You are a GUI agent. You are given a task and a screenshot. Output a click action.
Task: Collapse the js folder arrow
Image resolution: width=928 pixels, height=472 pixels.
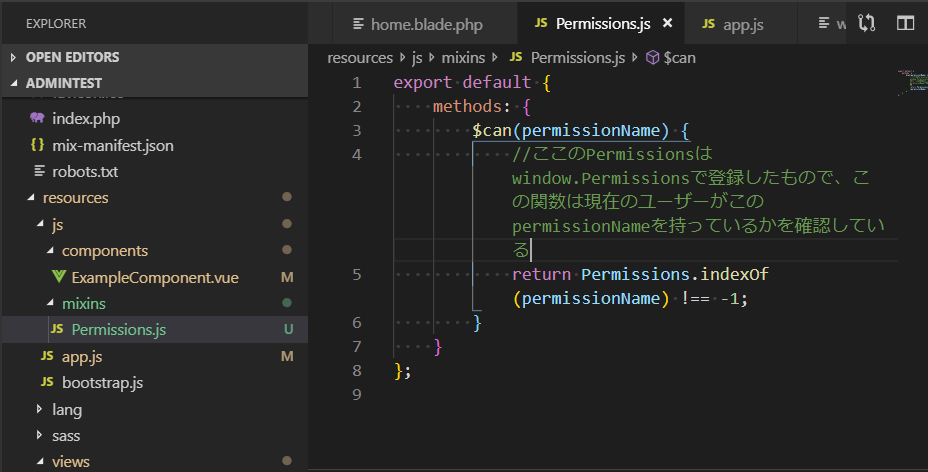pyautogui.click(x=40, y=224)
